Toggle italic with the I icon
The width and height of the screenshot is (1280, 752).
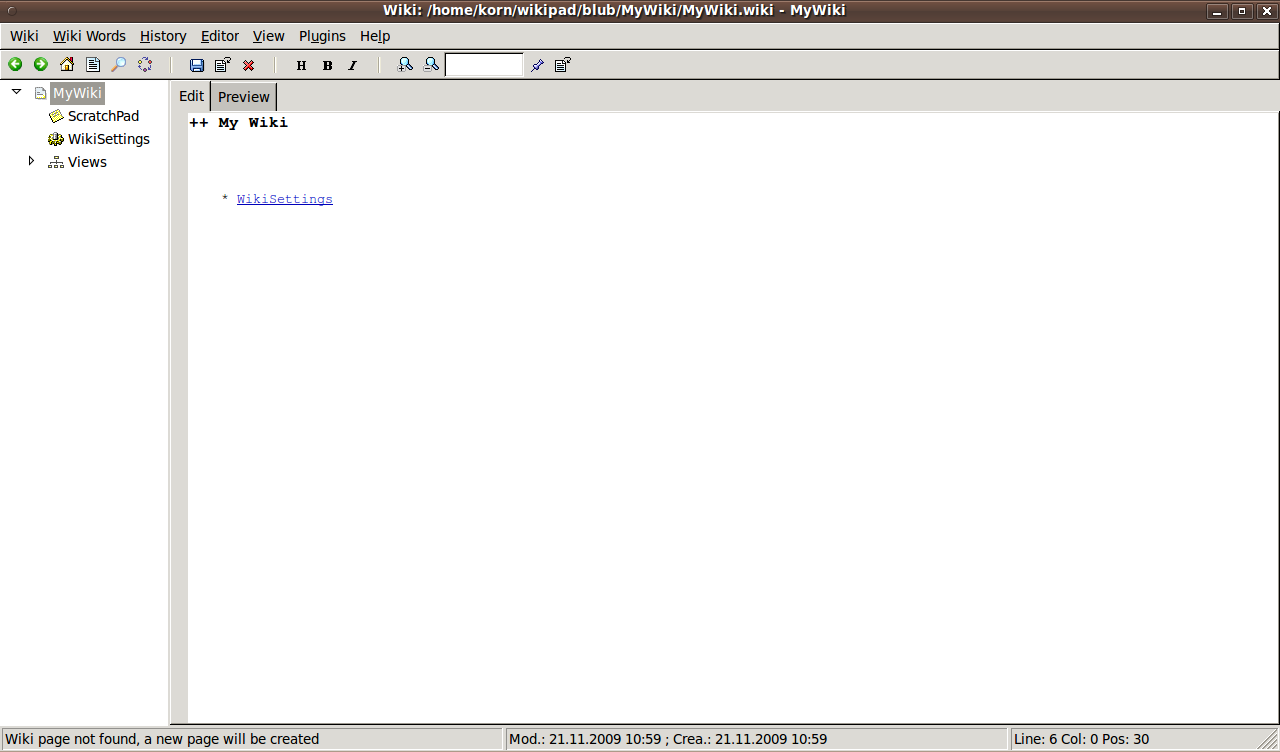click(353, 65)
